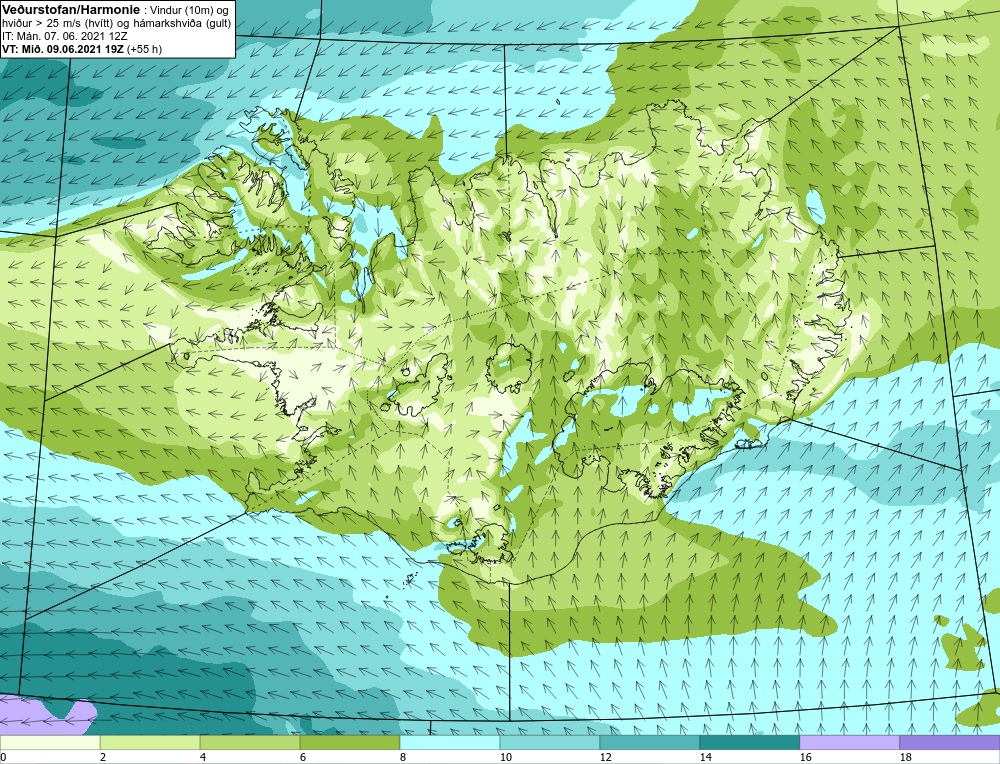Click the 'Veðurstofan/Harmonie' title text

(x=70, y=10)
